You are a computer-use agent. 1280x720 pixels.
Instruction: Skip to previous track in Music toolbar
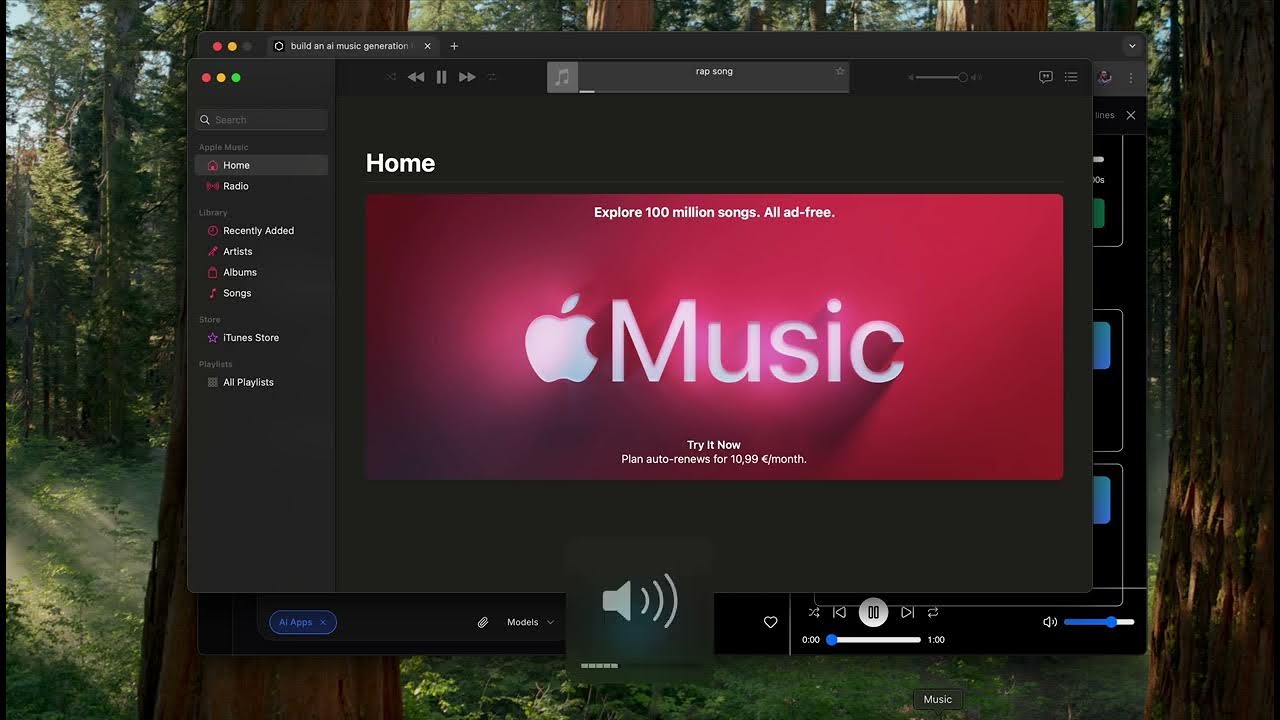coord(416,77)
